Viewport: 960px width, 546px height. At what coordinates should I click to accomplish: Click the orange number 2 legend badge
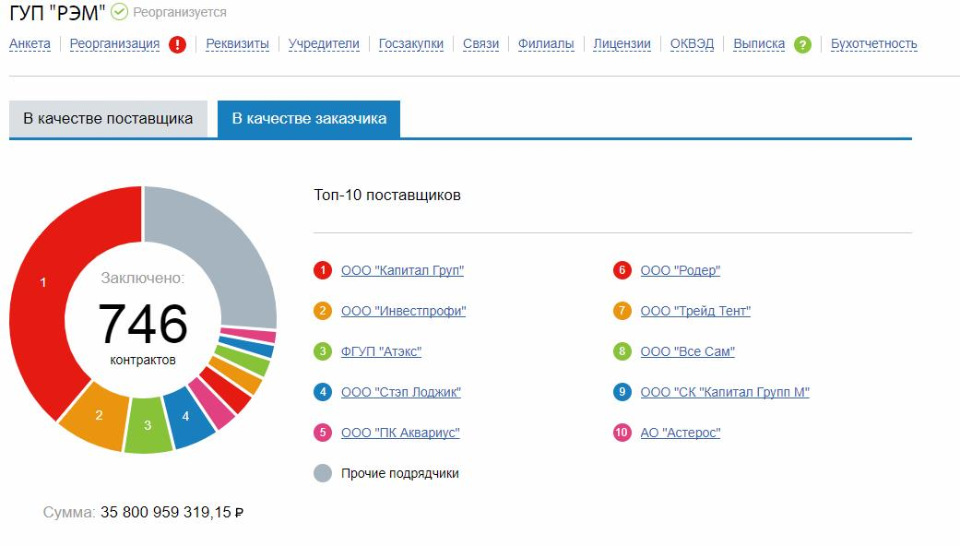(x=323, y=311)
